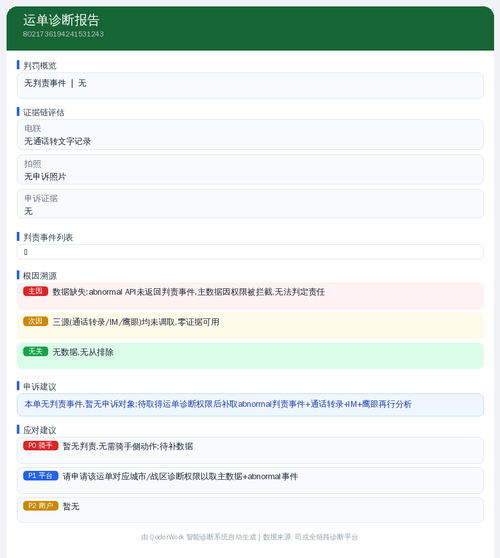Select the blue 本单无判责事件 appeal advice text

coord(218,404)
